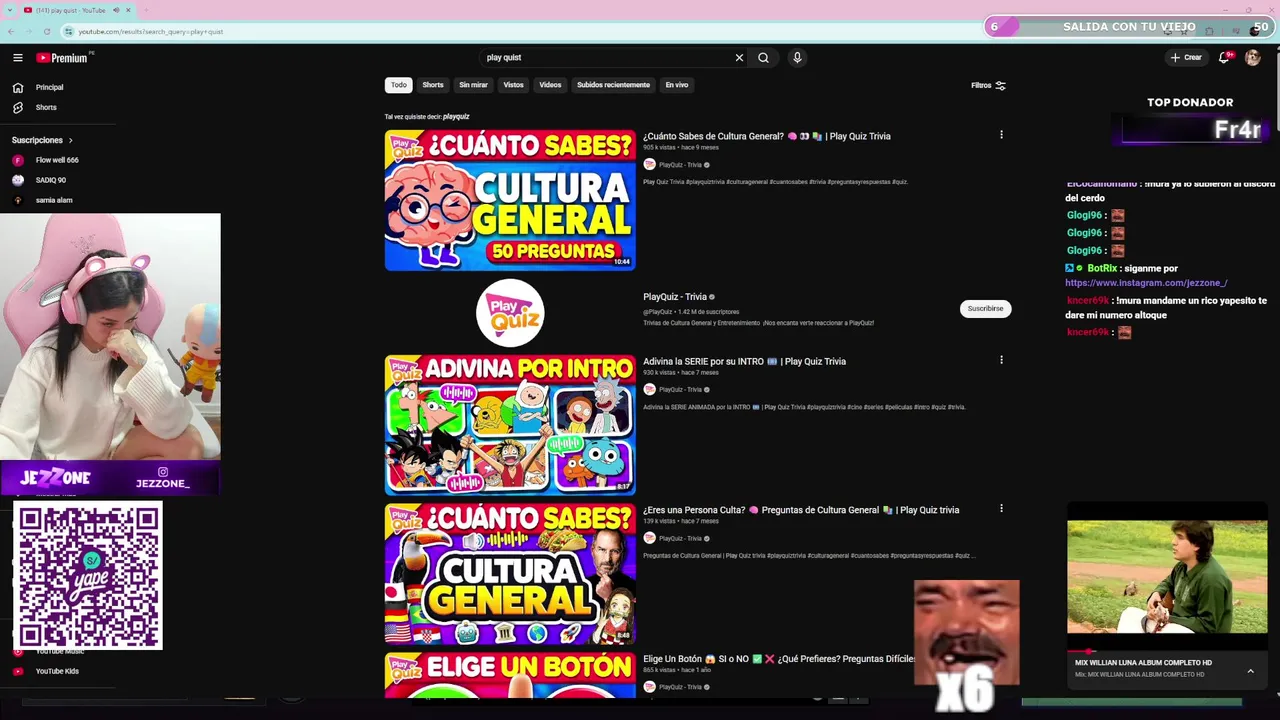Click the YouTube Premium logo
This screenshot has width=1280, height=720.
(62, 58)
